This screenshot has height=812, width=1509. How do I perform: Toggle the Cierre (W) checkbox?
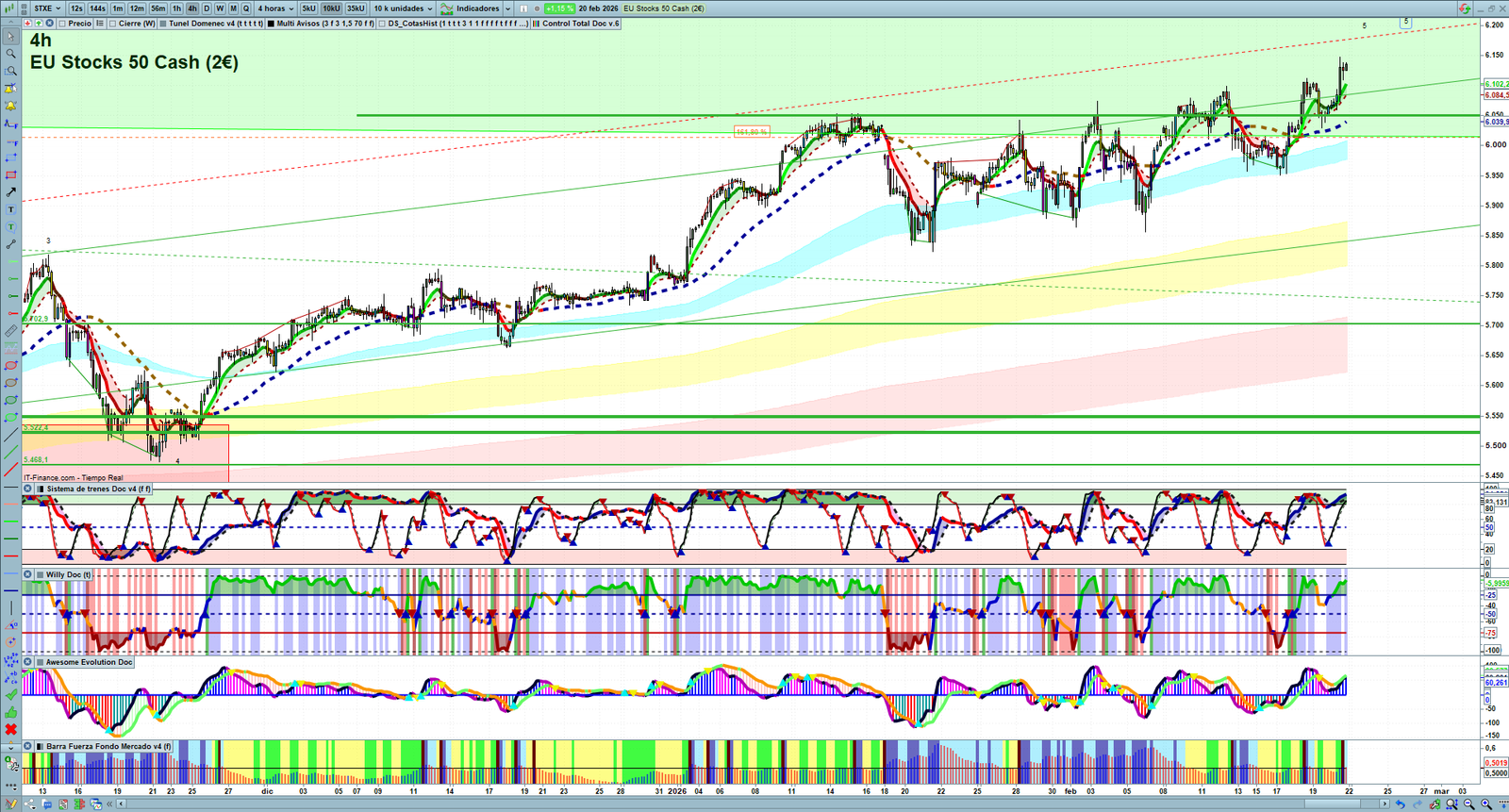pyautogui.click(x=113, y=24)
